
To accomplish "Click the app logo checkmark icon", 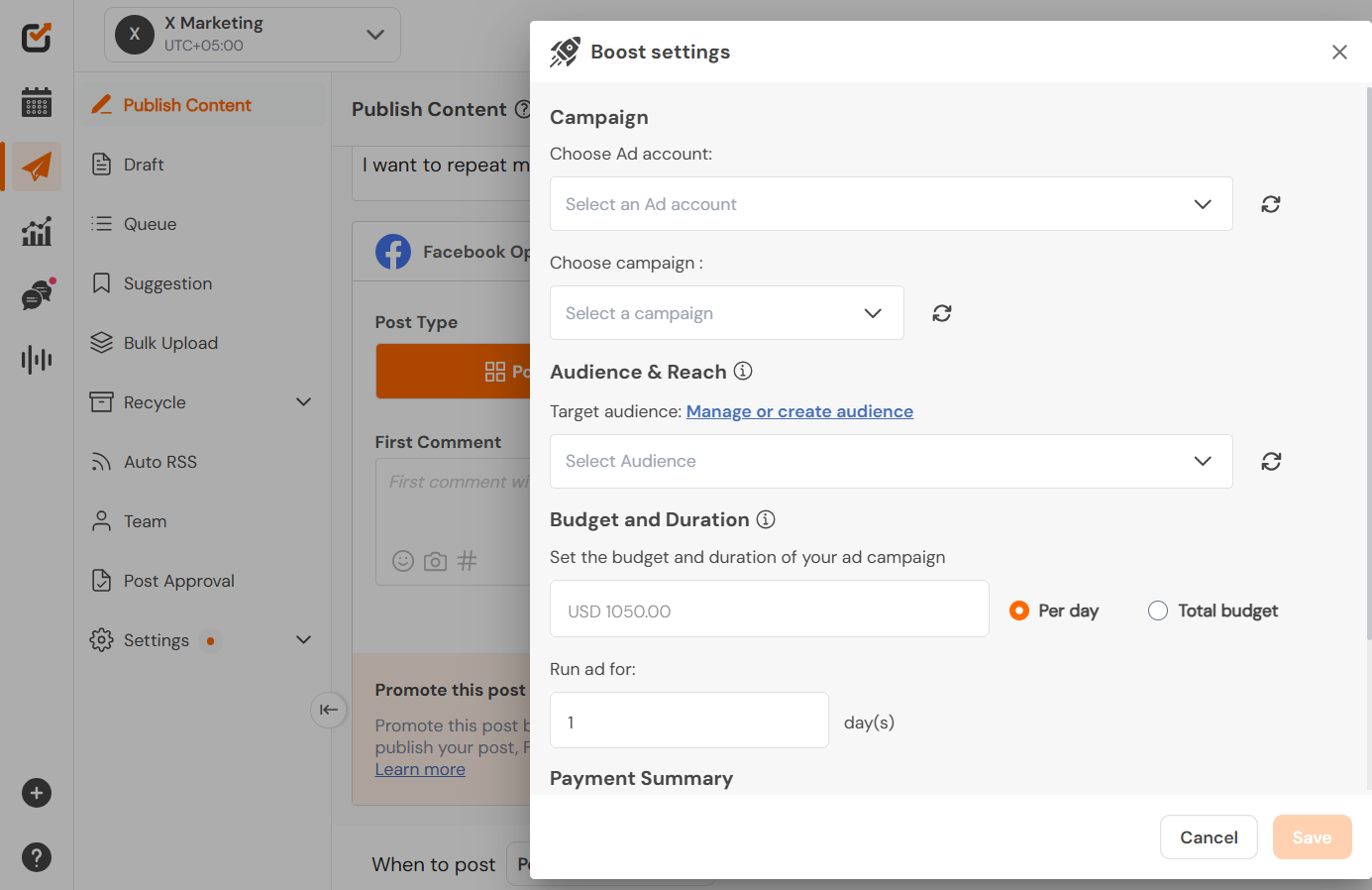I will (37, 38).
